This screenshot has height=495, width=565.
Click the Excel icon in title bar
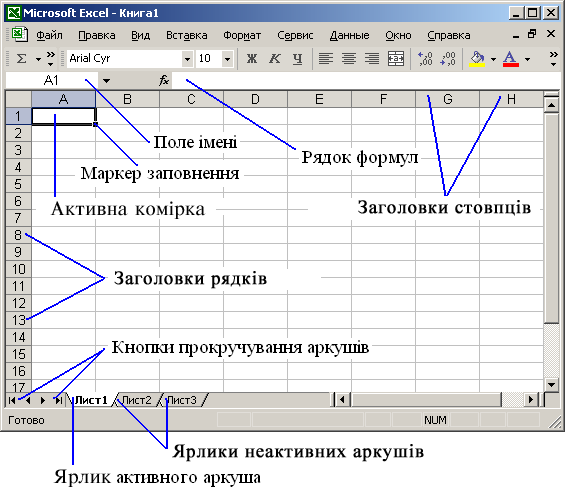[x=14, y=13]
